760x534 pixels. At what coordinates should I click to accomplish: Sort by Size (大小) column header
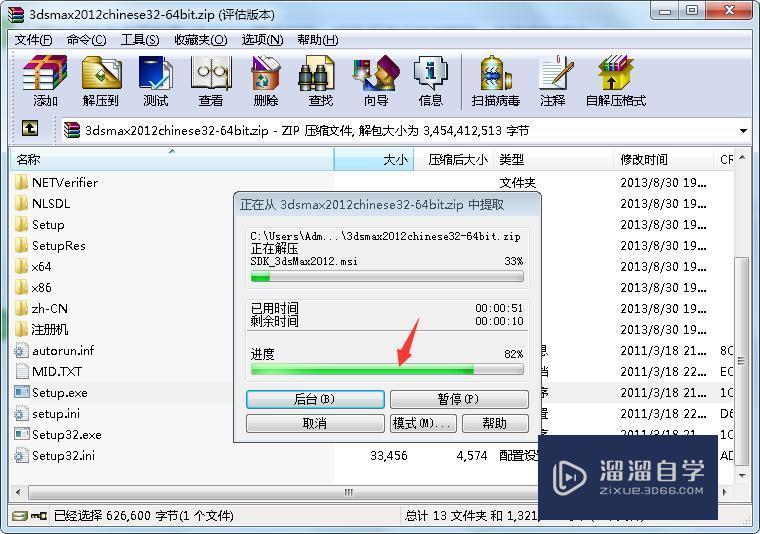(x=374, y=159)
